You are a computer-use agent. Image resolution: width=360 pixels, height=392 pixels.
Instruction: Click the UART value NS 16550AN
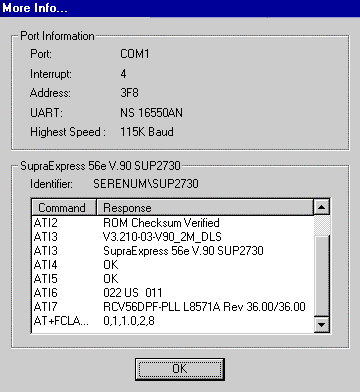click(151, 113)
